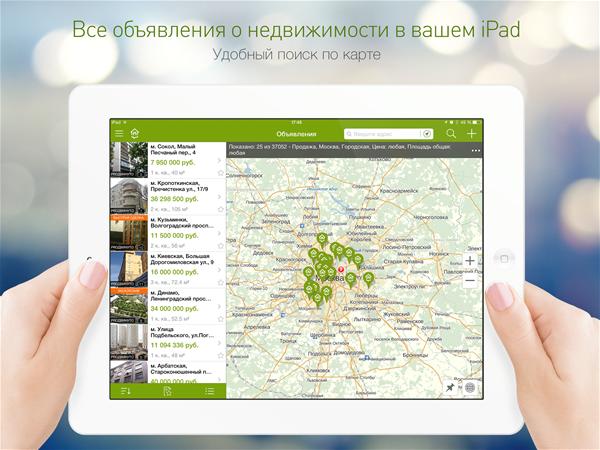Viewport: 600px width, 450px height.
Task: Expand м. Кузьминки listing chevron
Action: (x=219, y=233)
